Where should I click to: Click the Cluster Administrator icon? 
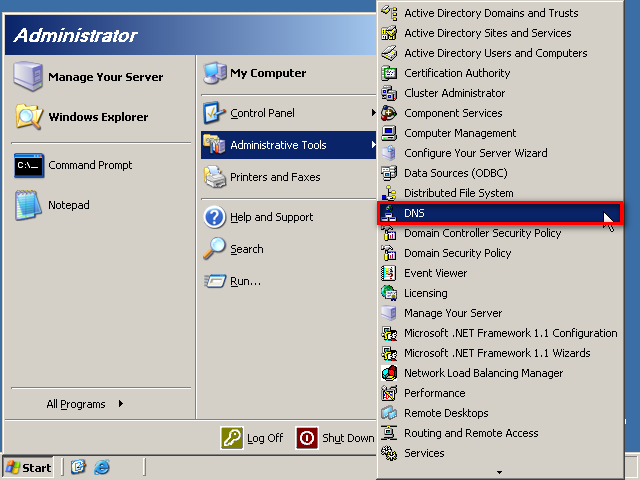pyautogui.click(x=389, y=93)
